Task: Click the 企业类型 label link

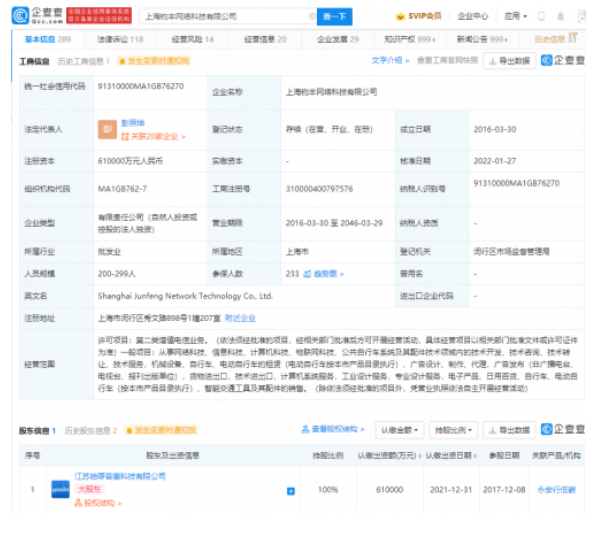Action: coord(40,223)
